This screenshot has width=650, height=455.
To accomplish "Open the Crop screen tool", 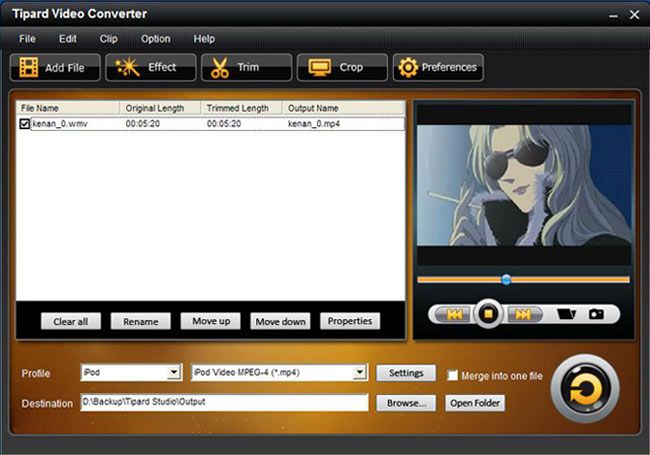I will pyautogui.click(x=320, y=67).
